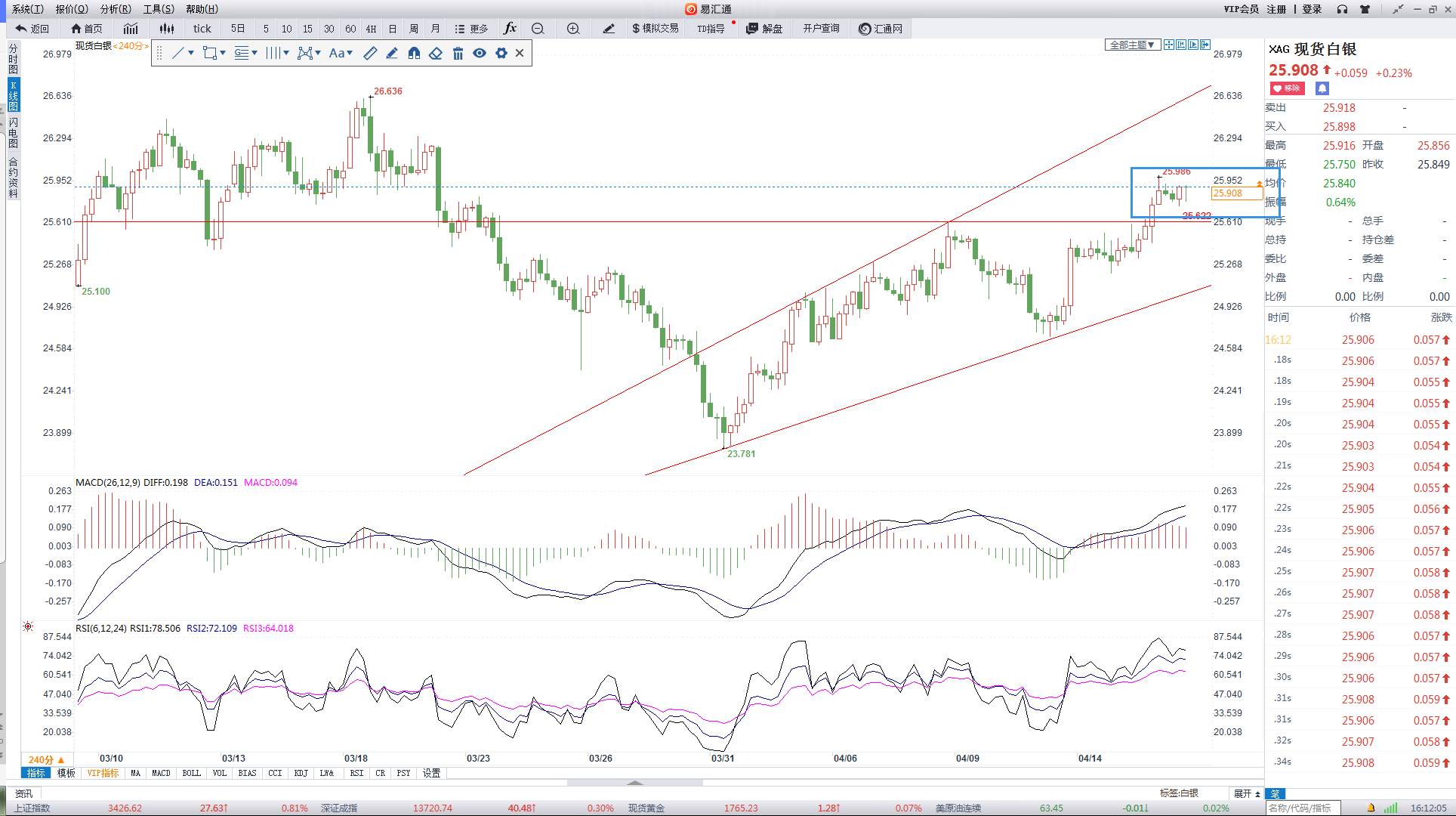Select the 4H period
Screen dimensions: 1456x816
[371, 29]
